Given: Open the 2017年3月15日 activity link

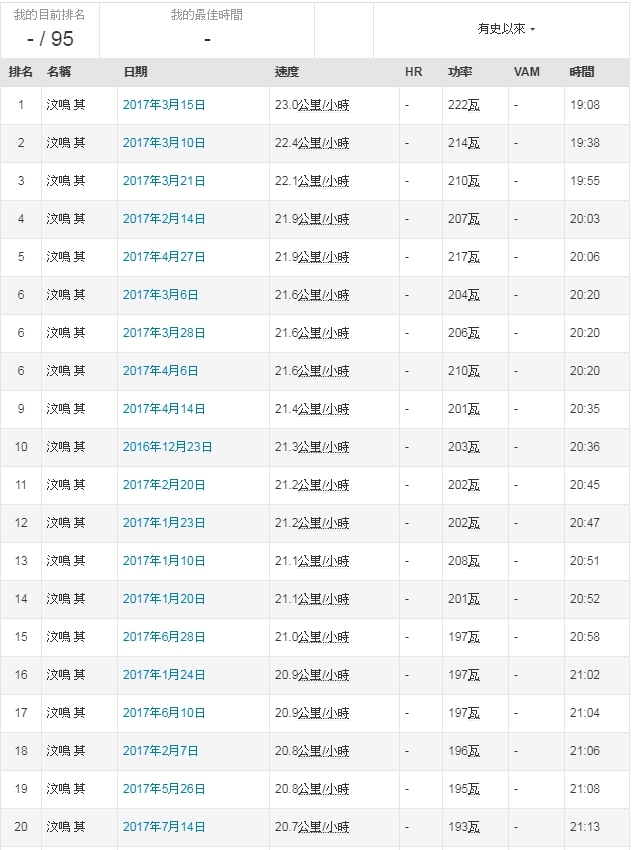Looking at the screenshot, I should click(164, 105).
